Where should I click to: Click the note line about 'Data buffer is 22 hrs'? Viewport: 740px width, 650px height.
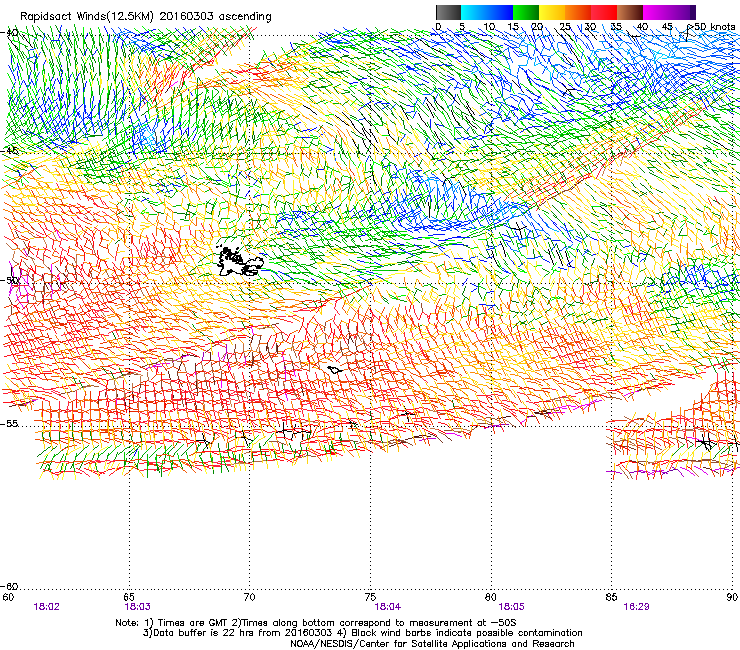pyautogui.click(x=362, y=633)
